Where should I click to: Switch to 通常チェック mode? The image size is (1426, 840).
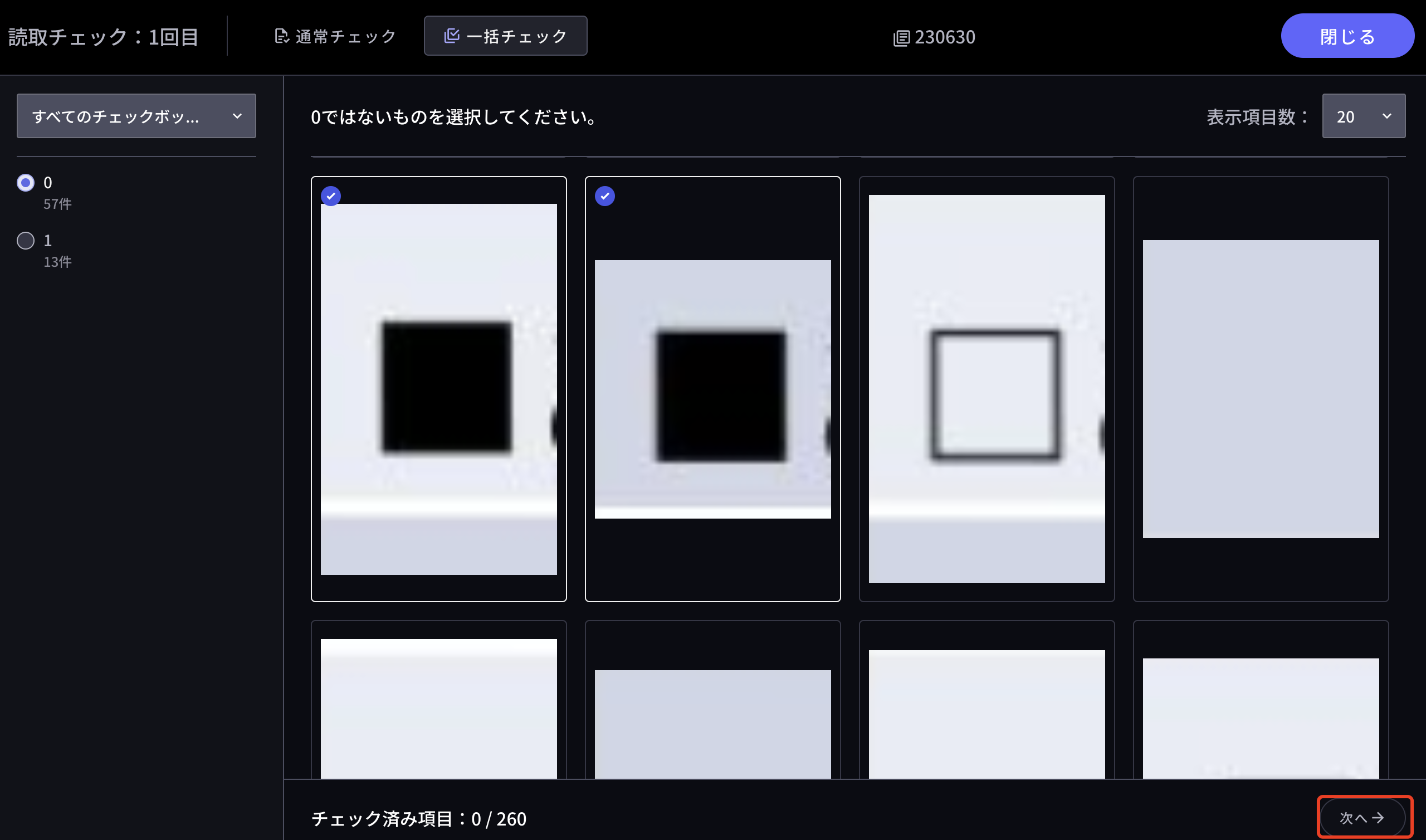(x=334, y=35)
